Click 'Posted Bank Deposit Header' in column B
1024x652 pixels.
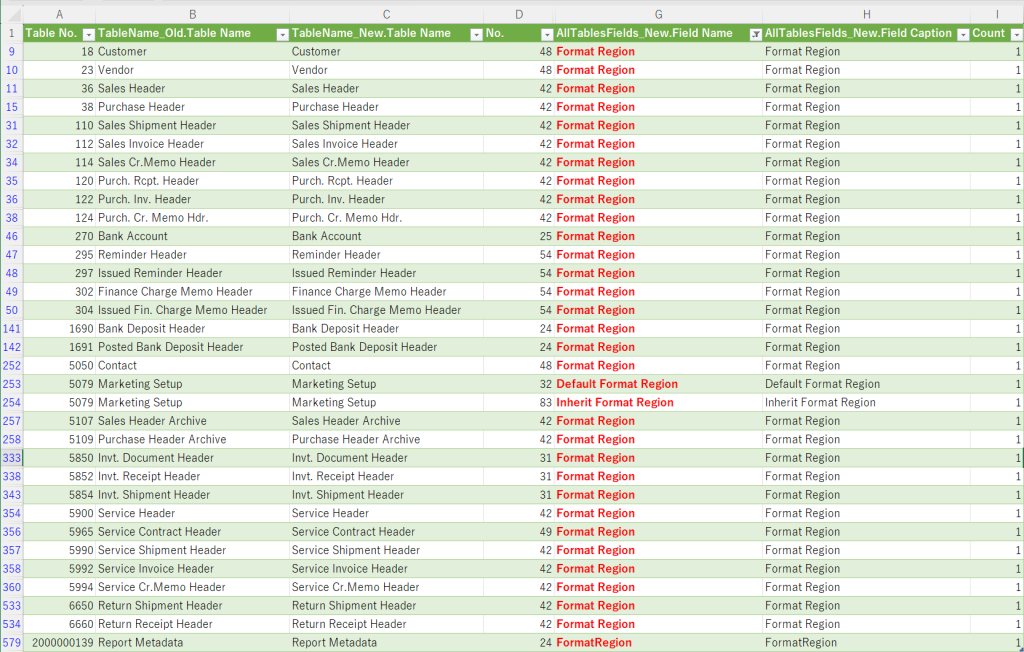coord(193,348)
